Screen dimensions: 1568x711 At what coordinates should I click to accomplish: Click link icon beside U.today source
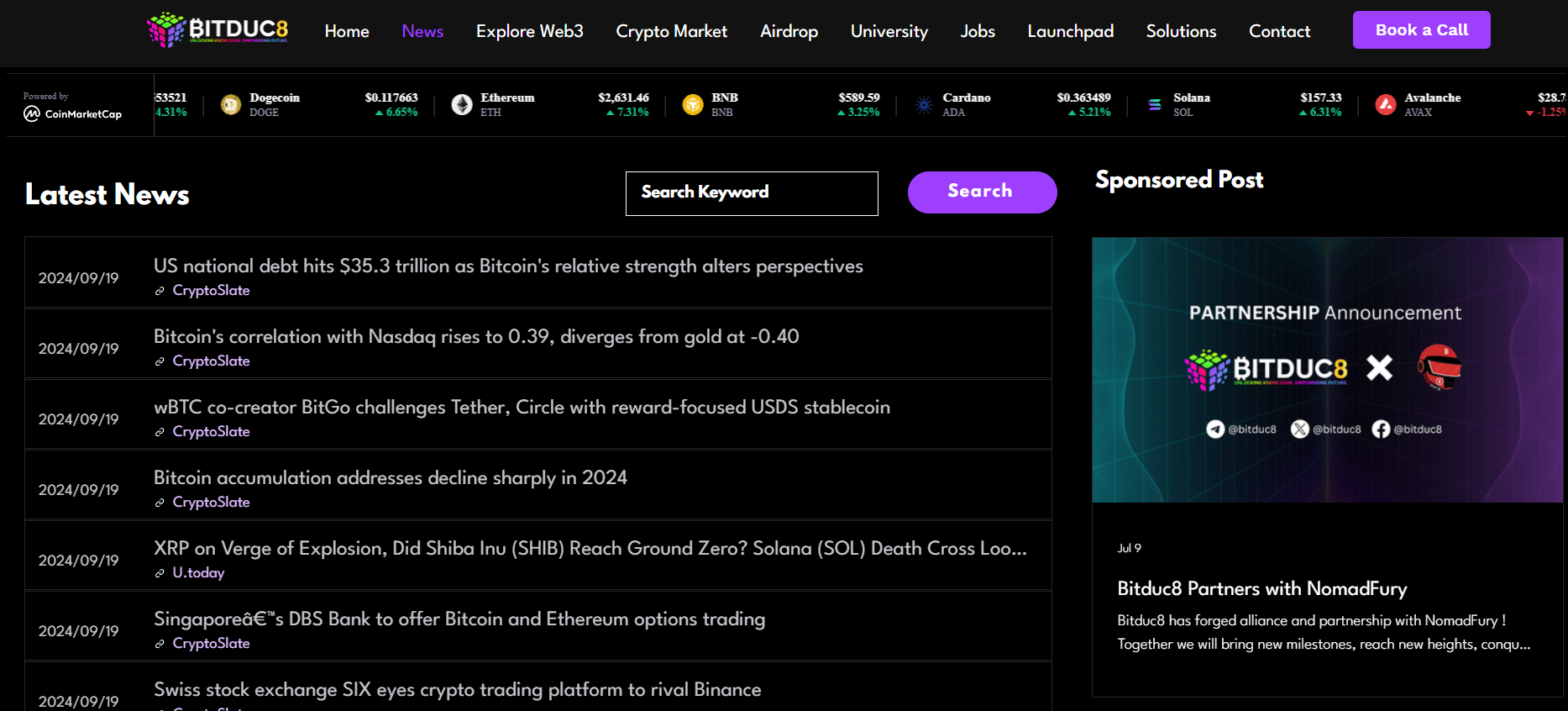pyautogui.click(x=160, y=573)
